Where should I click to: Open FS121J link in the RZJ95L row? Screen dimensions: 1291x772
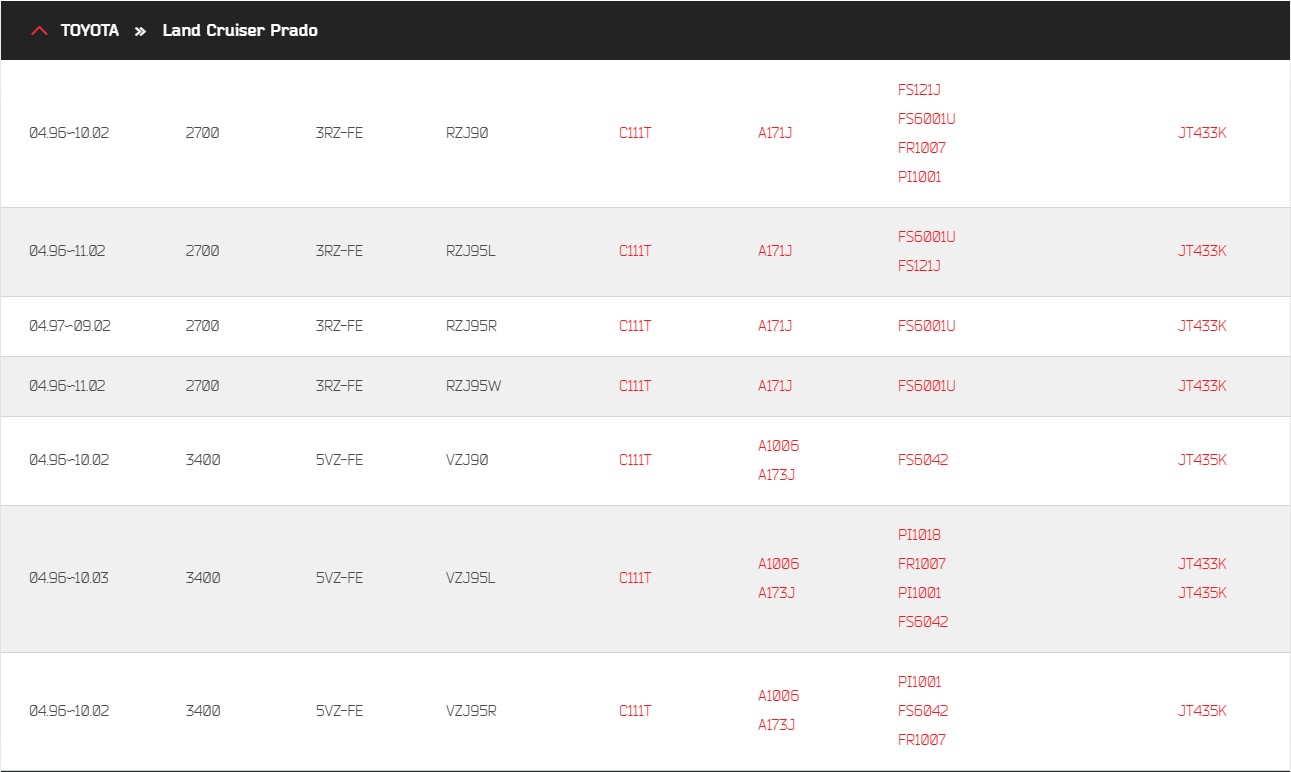[919, 266]
